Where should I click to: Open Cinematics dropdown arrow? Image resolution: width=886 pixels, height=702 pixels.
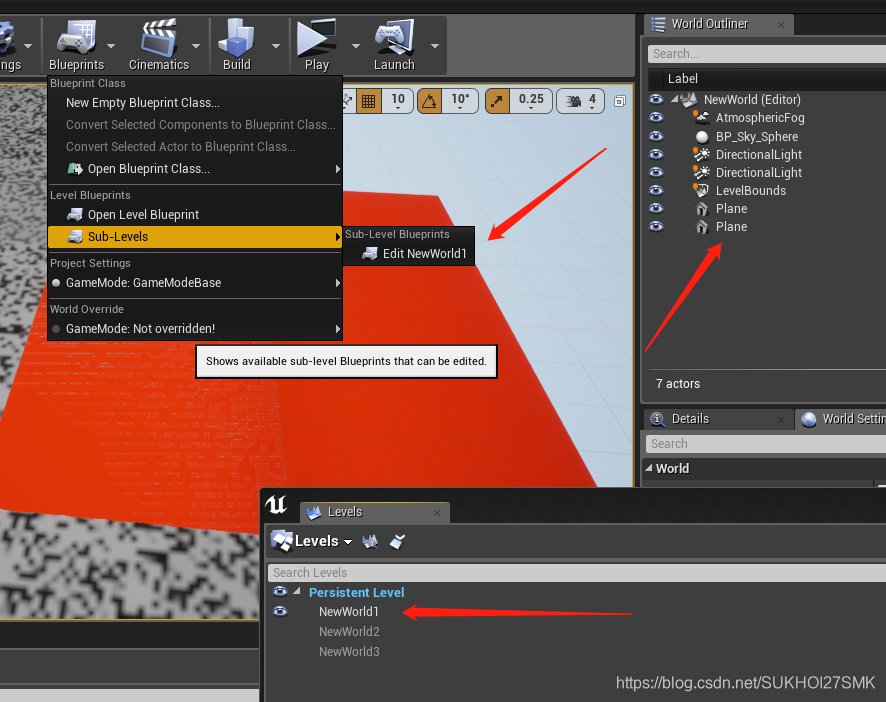coord(196,46)
